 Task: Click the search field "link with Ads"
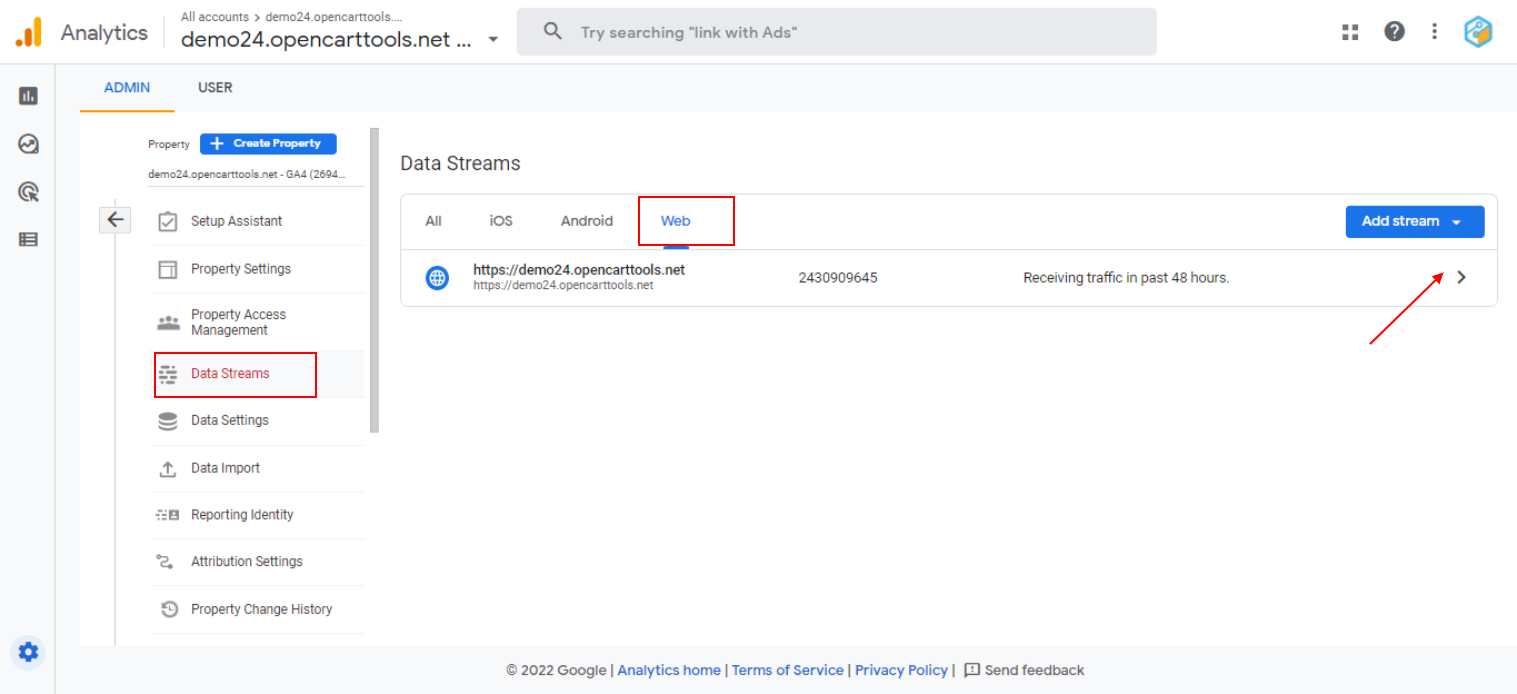click(836, 32)
